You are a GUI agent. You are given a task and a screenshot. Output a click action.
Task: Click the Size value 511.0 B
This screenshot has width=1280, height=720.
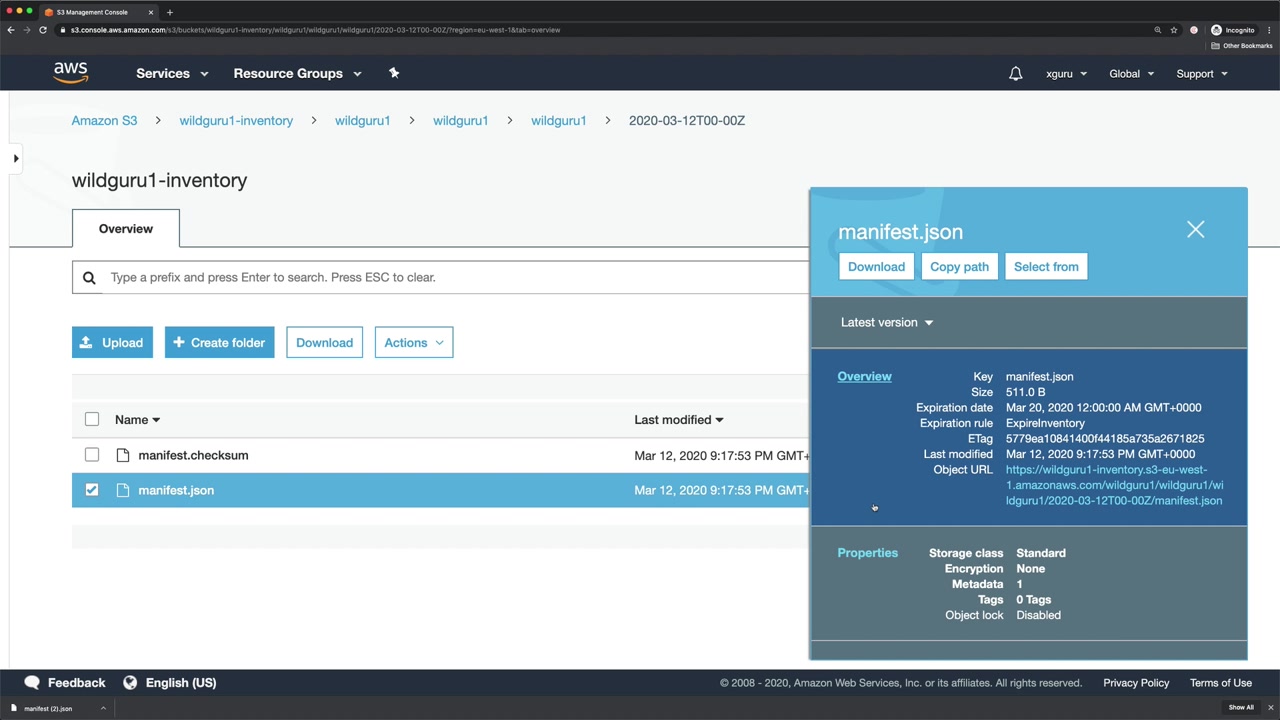tap(1025, 392)
